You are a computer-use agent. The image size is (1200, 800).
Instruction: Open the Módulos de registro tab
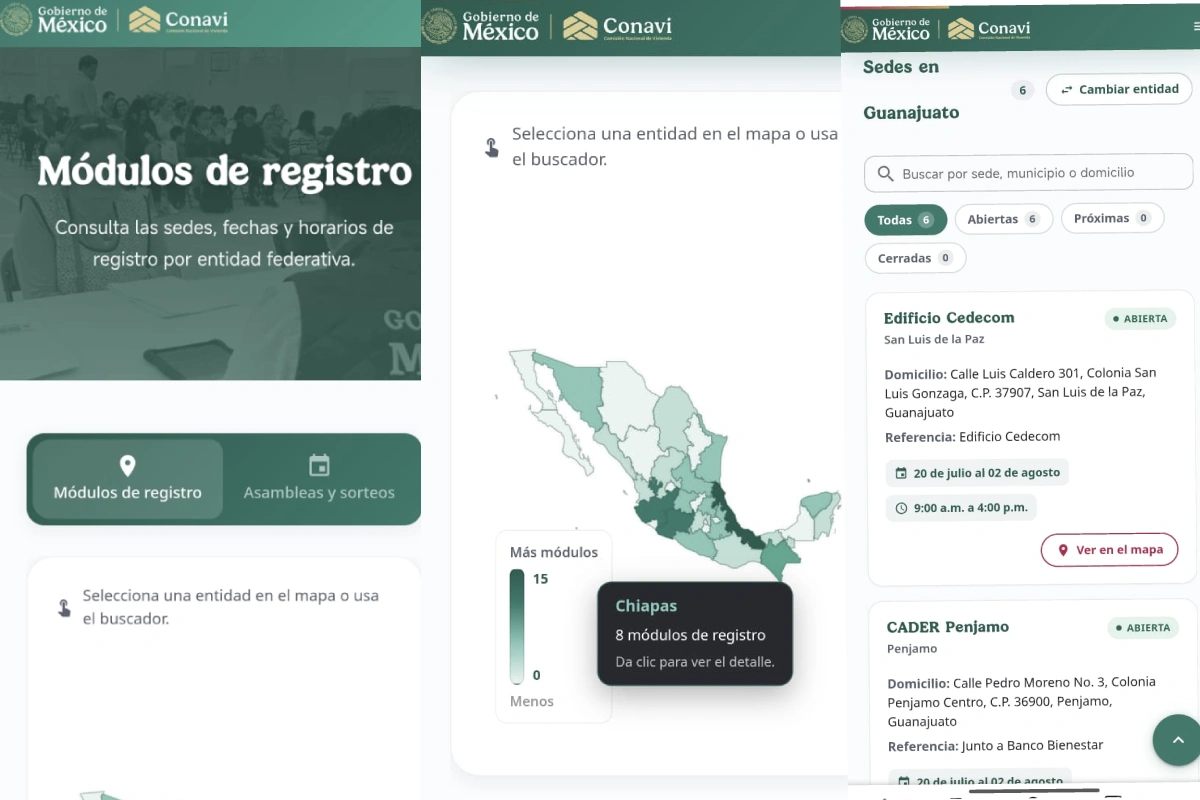tap(128, 479)
